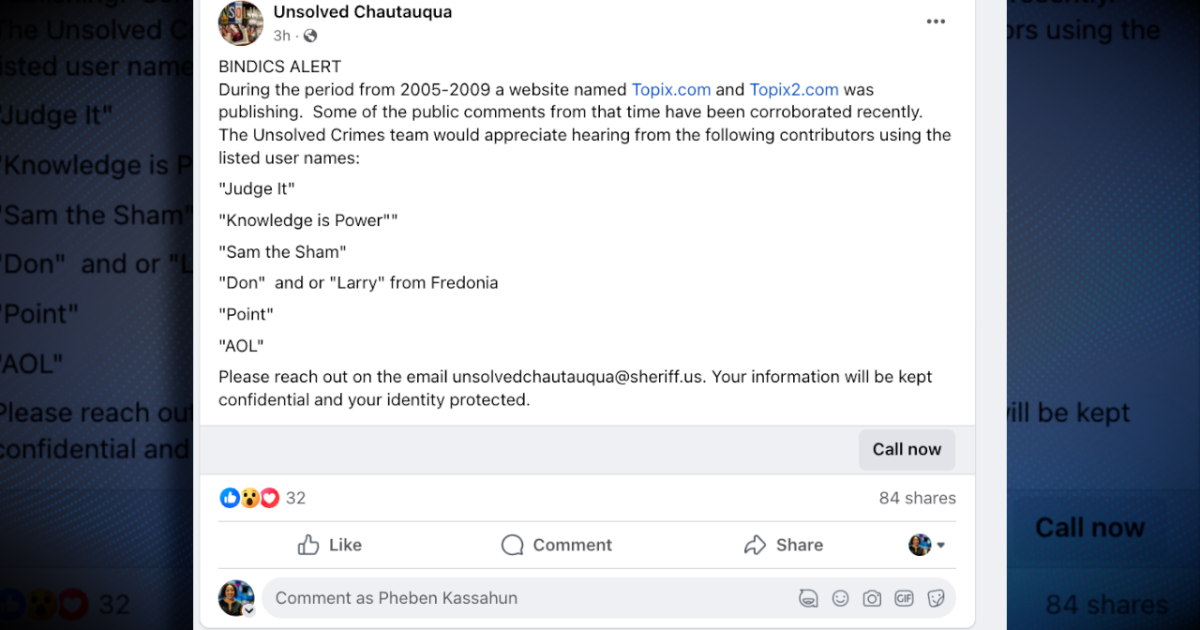Click the Unsolved Chautauqua profile picture

click(x=241, y=24)
